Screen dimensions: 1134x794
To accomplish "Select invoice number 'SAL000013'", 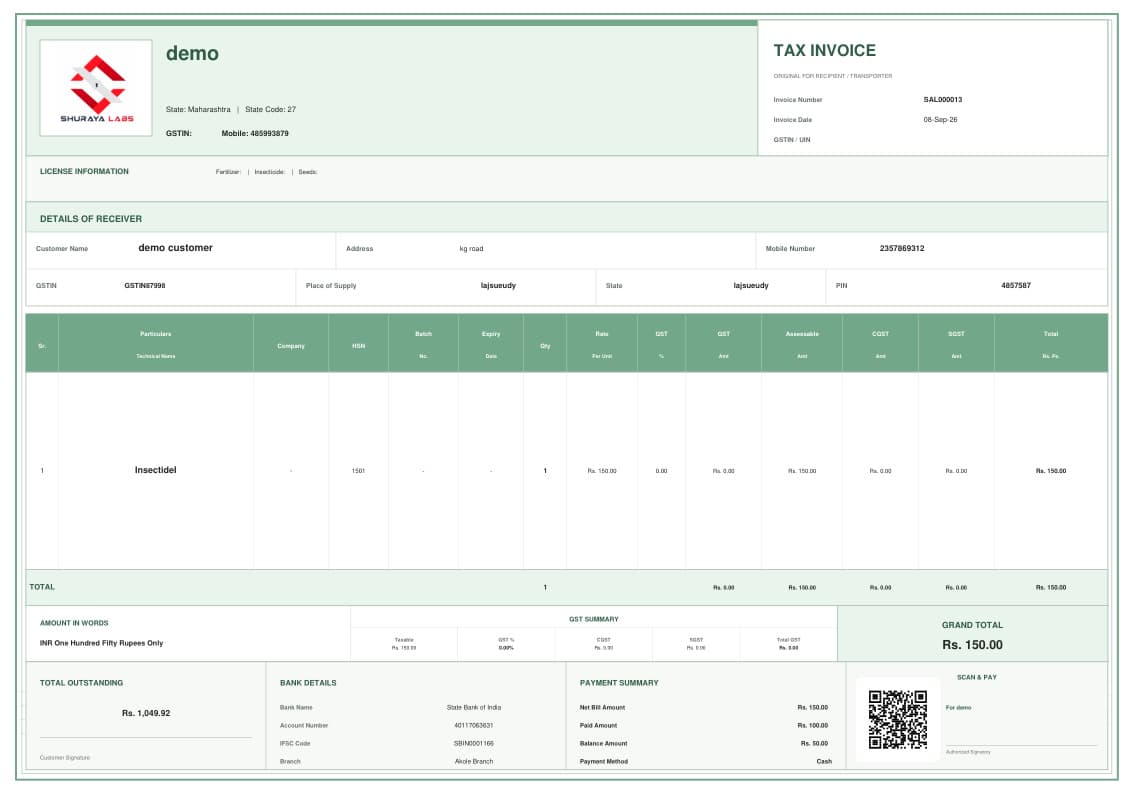I will 942,100.
